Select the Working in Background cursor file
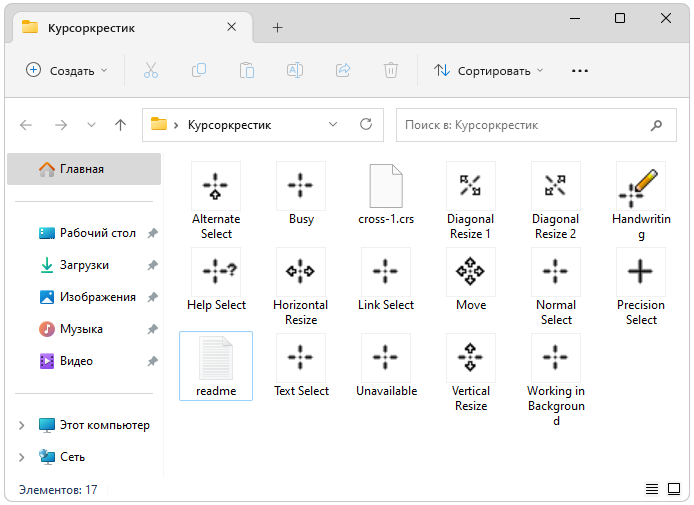 tap(555, 380)
